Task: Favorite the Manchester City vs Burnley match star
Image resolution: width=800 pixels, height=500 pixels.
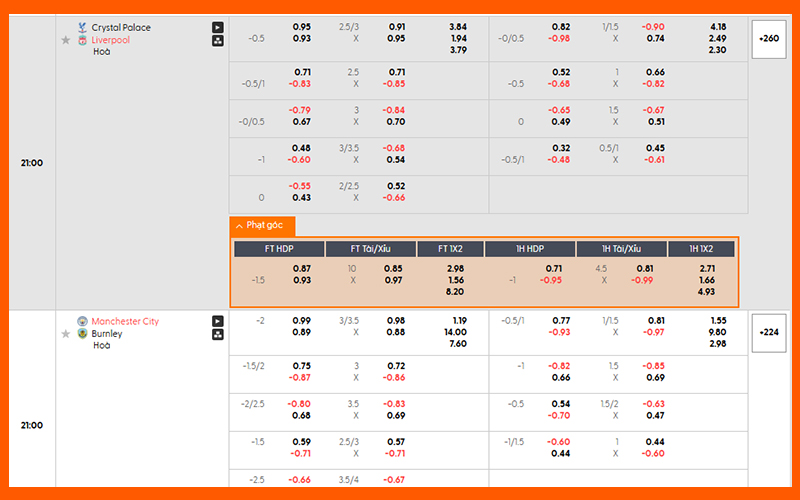Action: 66,334
